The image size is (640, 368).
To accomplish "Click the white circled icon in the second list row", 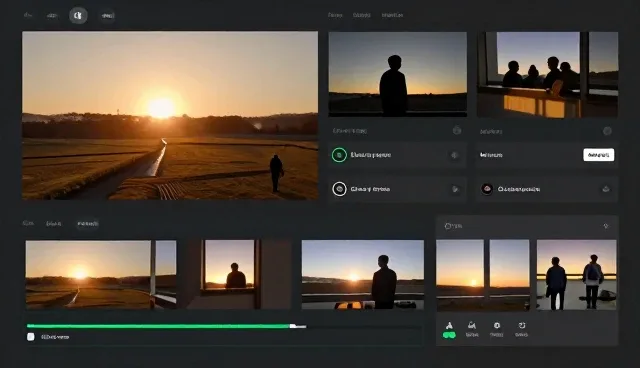I will pyautogui.click(x=339, y=189).
